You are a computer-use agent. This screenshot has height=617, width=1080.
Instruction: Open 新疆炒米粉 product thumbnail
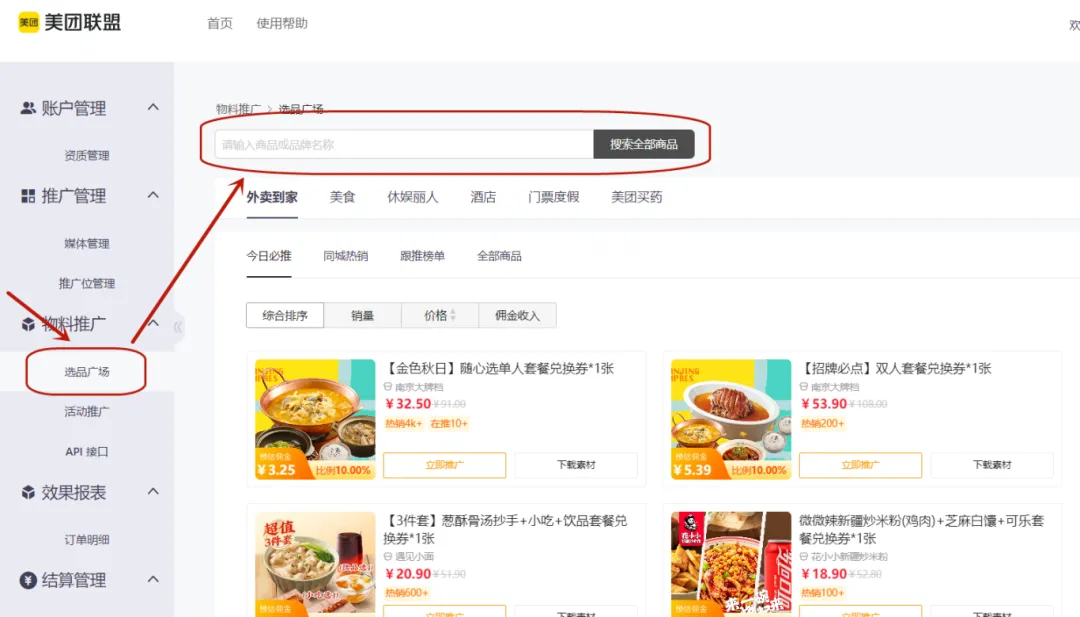731,564
